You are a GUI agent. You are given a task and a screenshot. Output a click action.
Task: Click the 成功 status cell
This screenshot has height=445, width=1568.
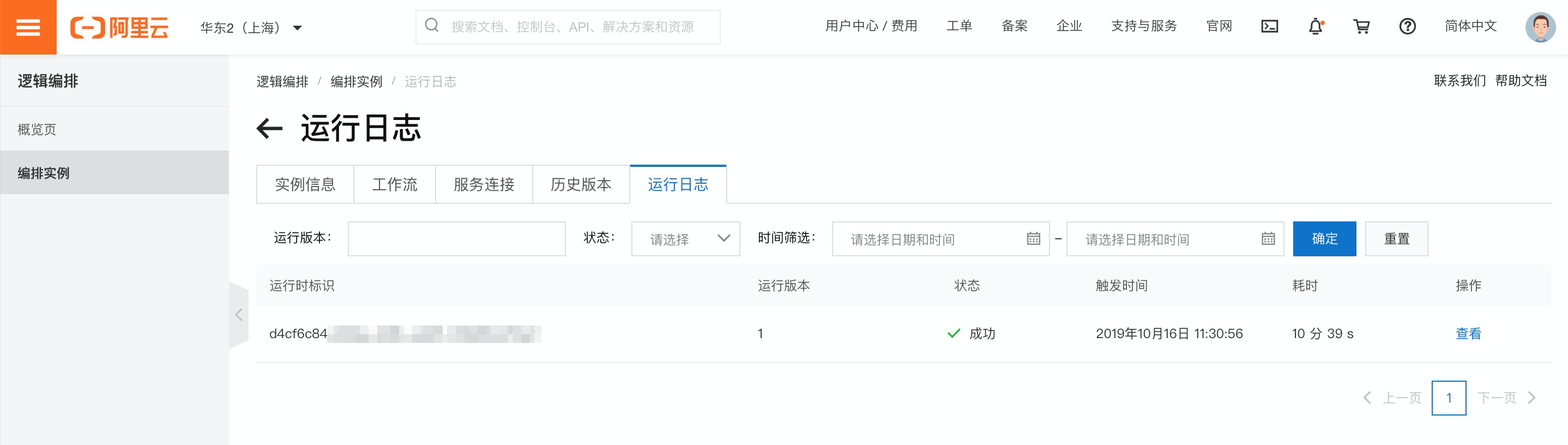tap(972, 334)
